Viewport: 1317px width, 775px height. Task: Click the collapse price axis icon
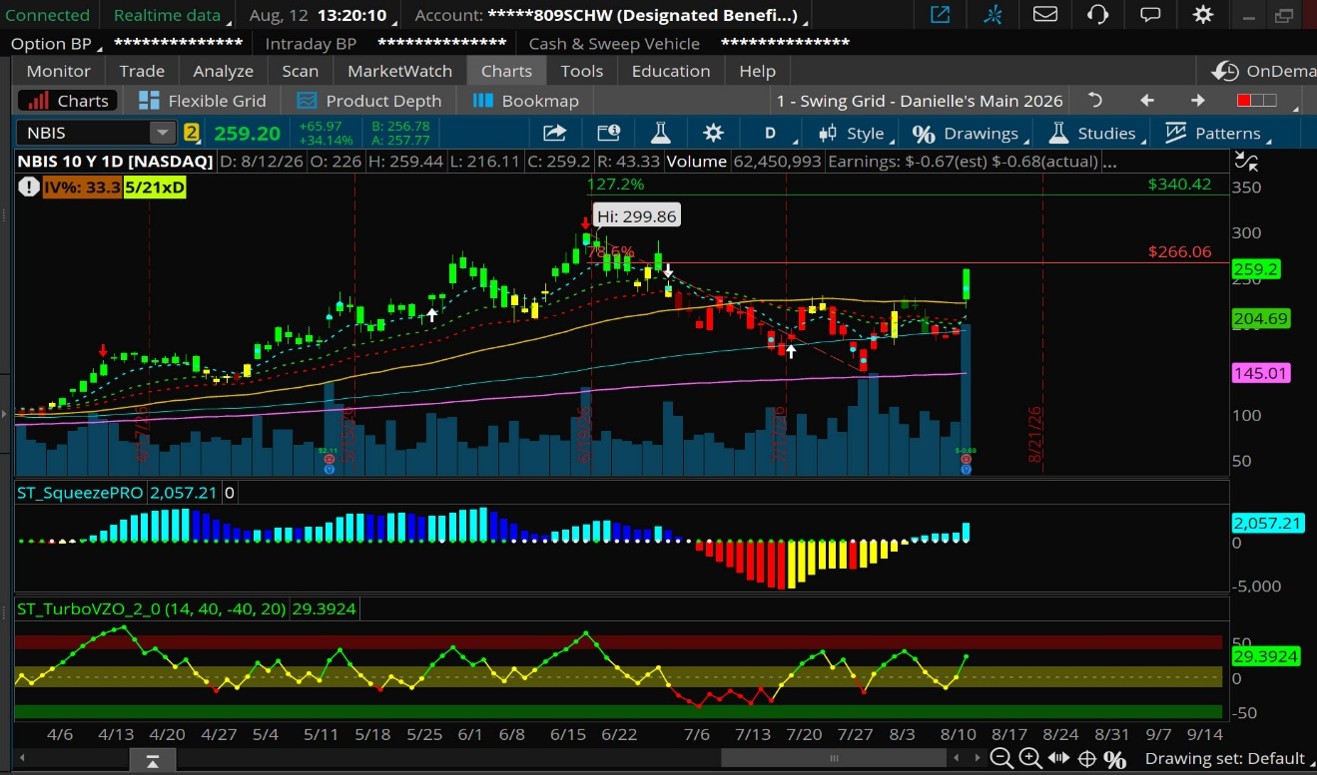tap(1246, 161)
